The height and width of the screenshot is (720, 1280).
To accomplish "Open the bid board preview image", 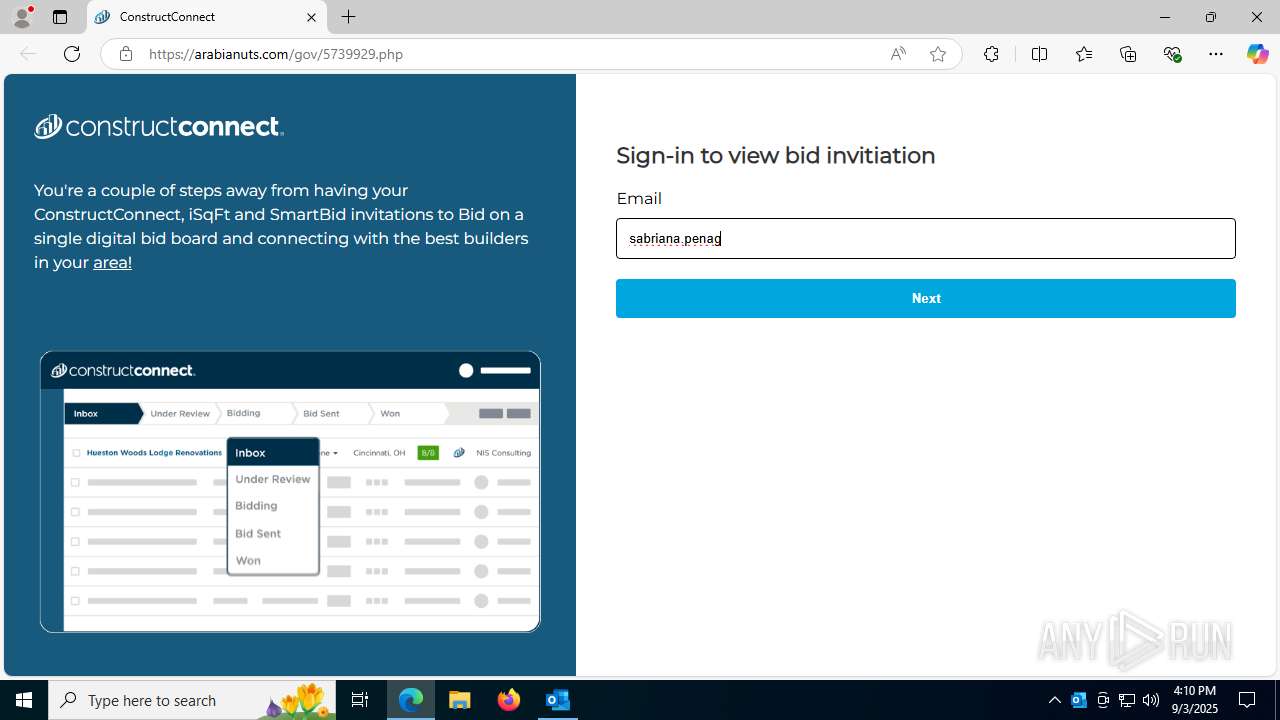I will coord(290,491).
